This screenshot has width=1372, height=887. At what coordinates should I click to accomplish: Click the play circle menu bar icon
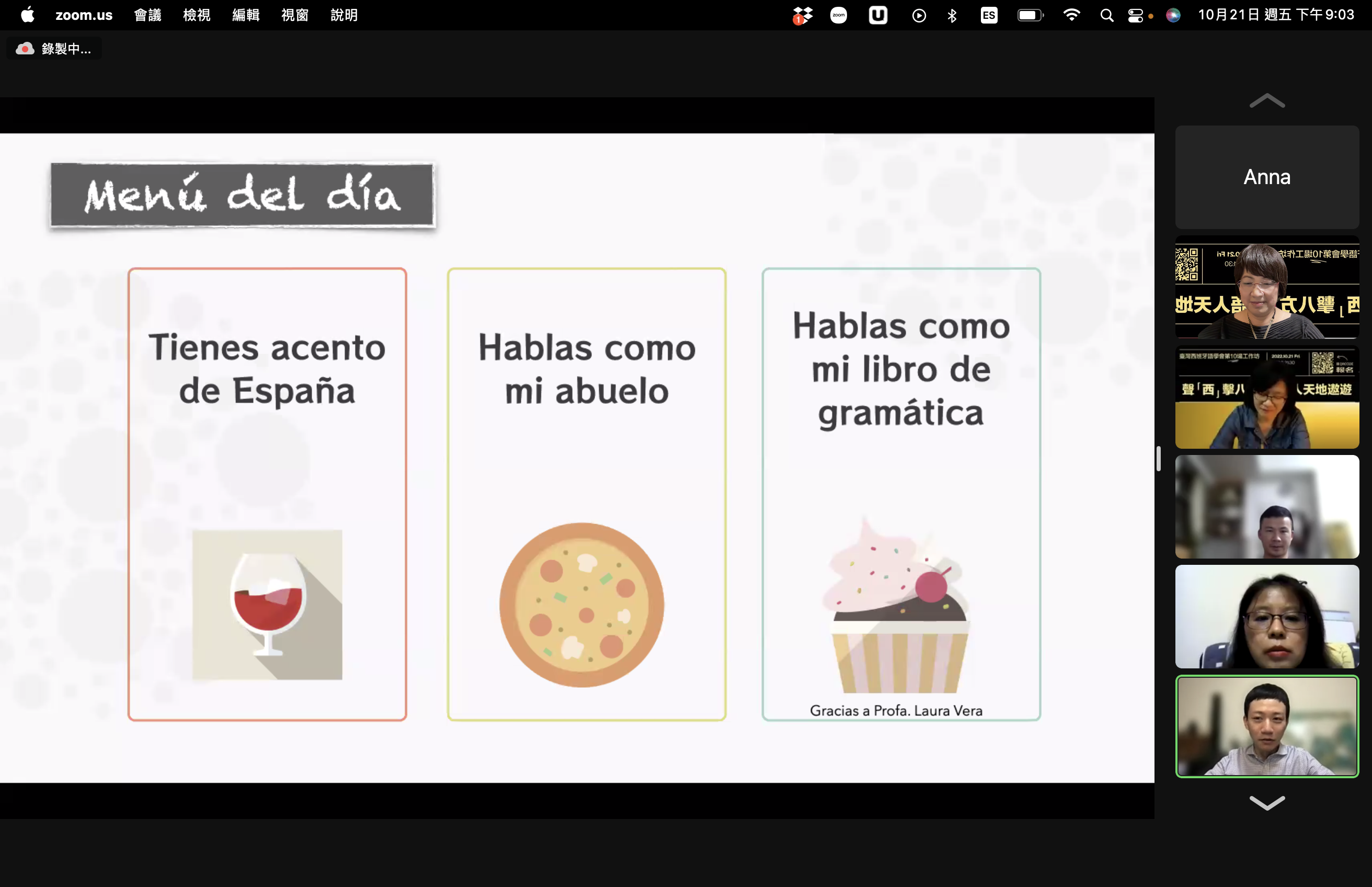[919, 16]
